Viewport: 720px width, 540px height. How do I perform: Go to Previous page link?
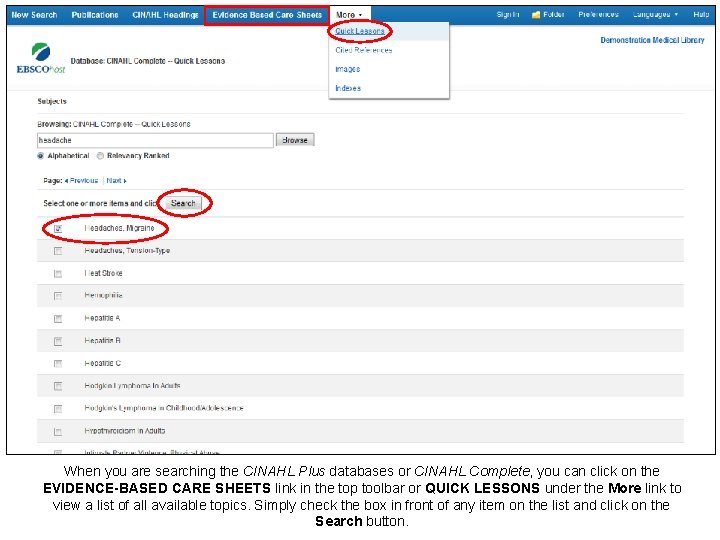pyautogui.click(x=82, y=180)
